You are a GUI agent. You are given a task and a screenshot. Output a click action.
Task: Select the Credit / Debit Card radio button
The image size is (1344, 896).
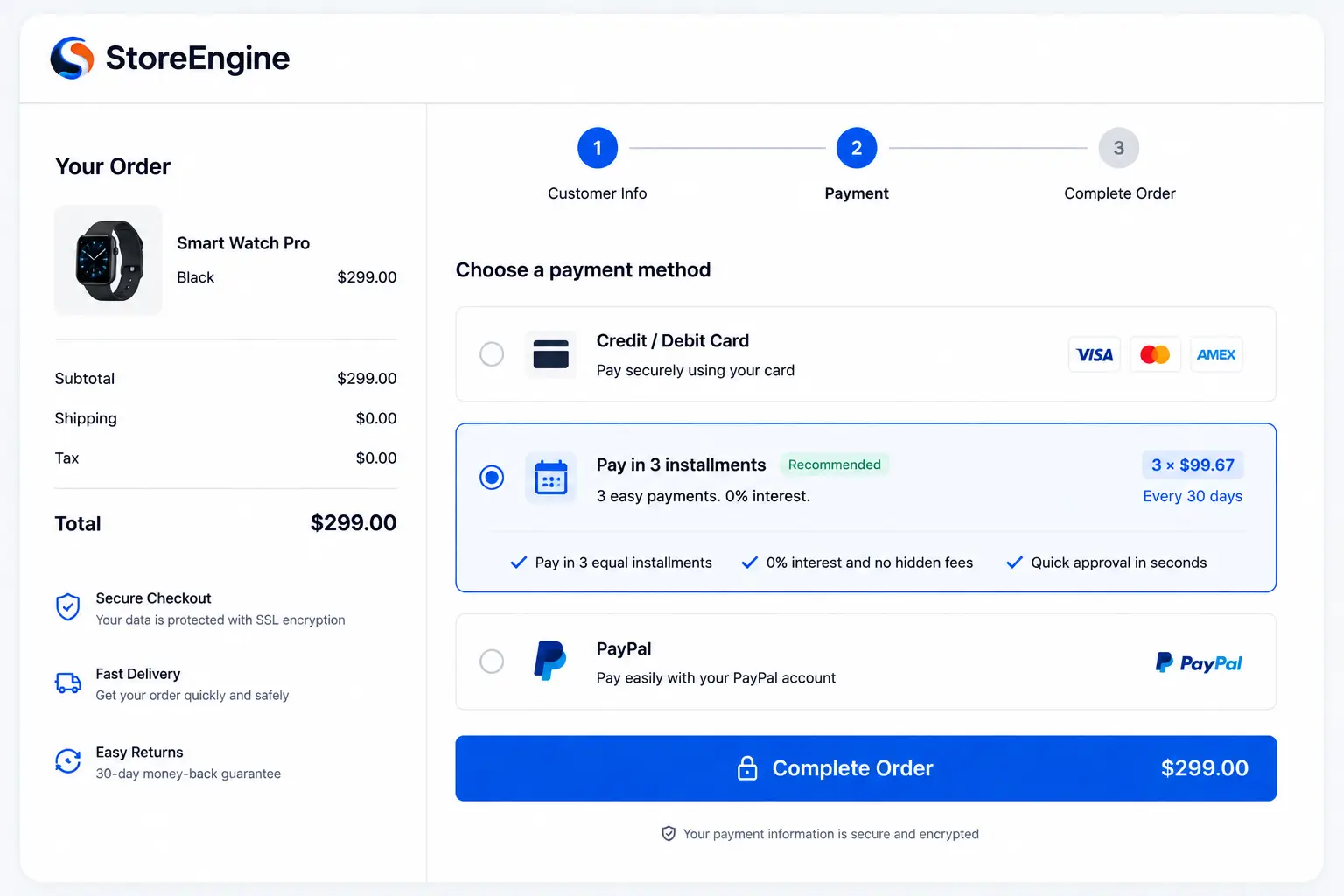(492, 354)
